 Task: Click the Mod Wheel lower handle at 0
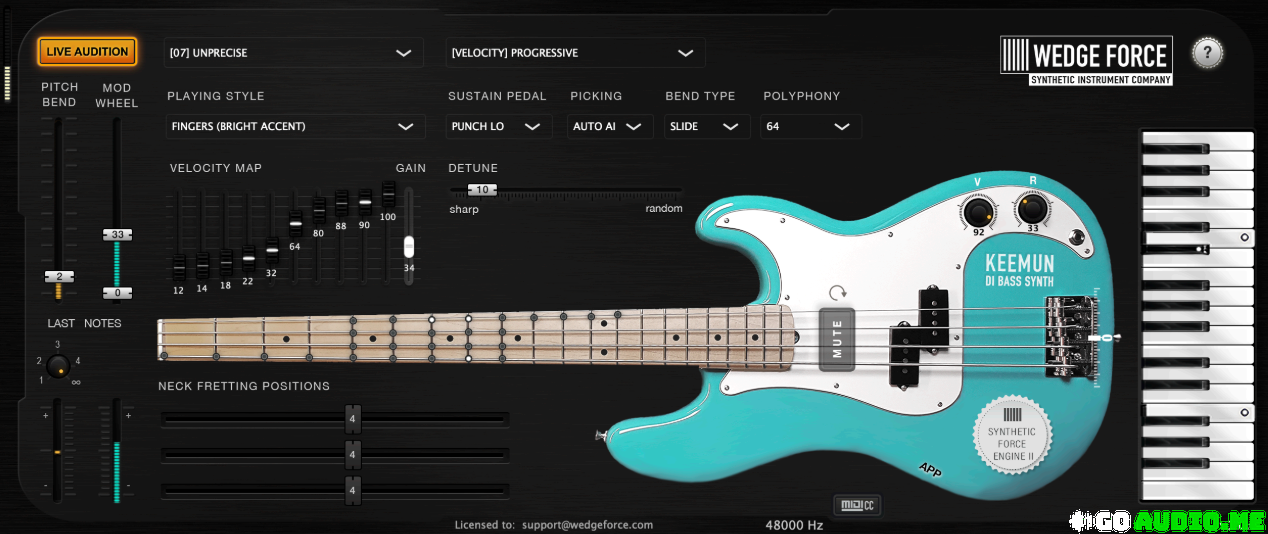click(117, 293)
